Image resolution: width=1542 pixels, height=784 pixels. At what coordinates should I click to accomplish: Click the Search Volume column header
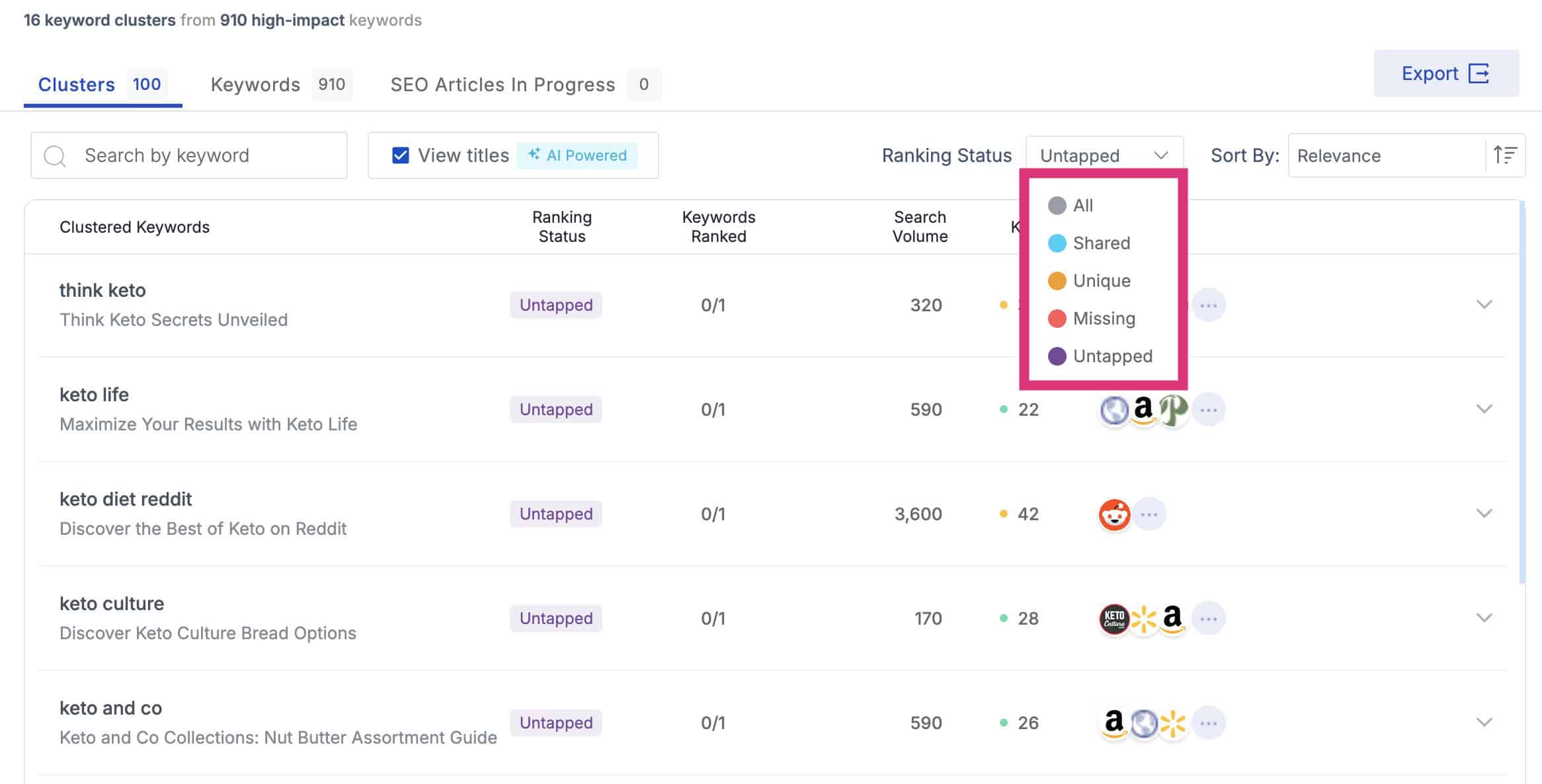[920, 227]
